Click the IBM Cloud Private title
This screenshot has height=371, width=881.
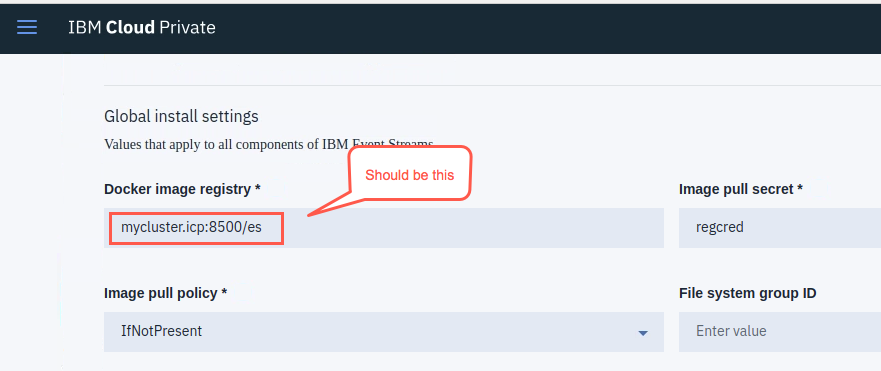click(x=142, y=27)
